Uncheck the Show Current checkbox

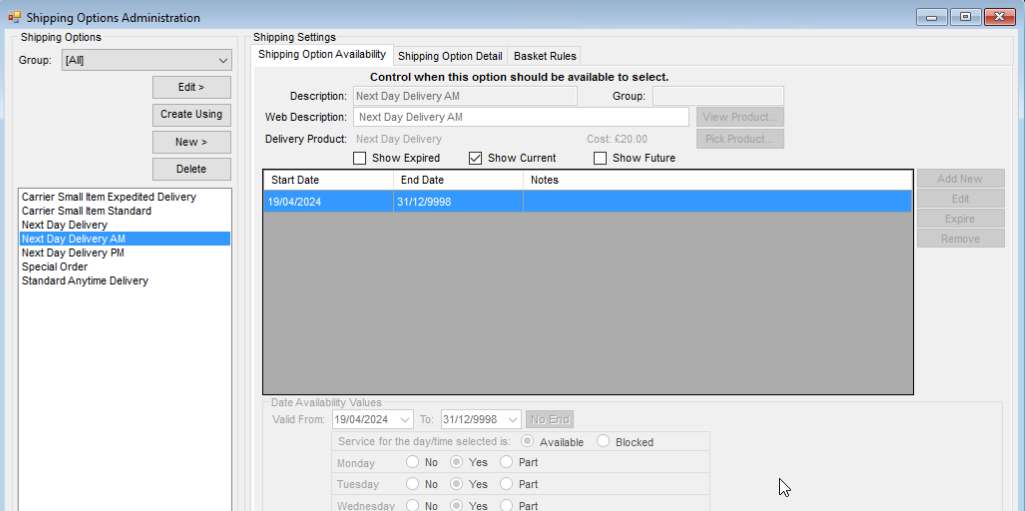pos(476,158)
